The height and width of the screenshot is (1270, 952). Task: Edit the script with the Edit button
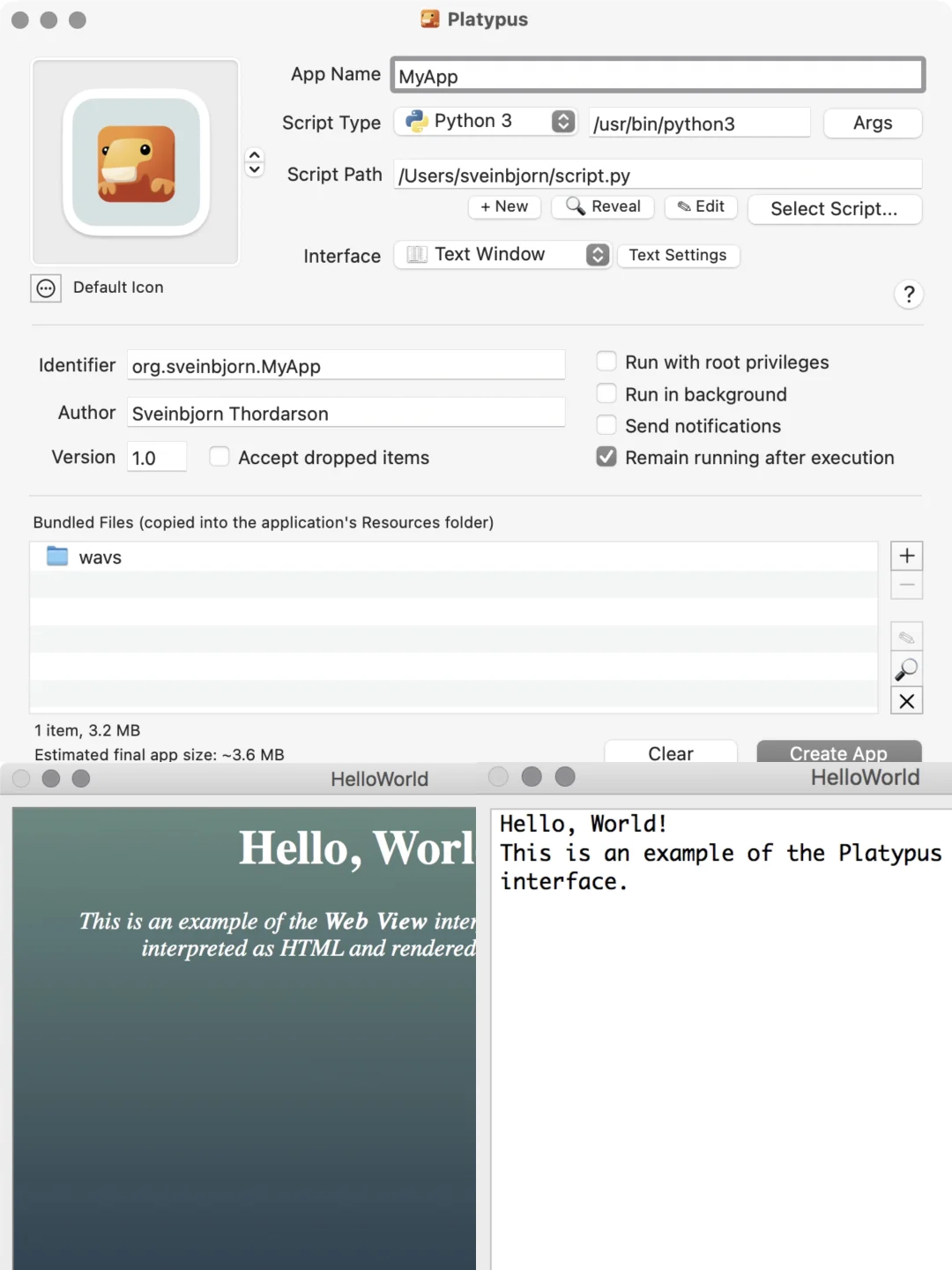tap(701, 206)
